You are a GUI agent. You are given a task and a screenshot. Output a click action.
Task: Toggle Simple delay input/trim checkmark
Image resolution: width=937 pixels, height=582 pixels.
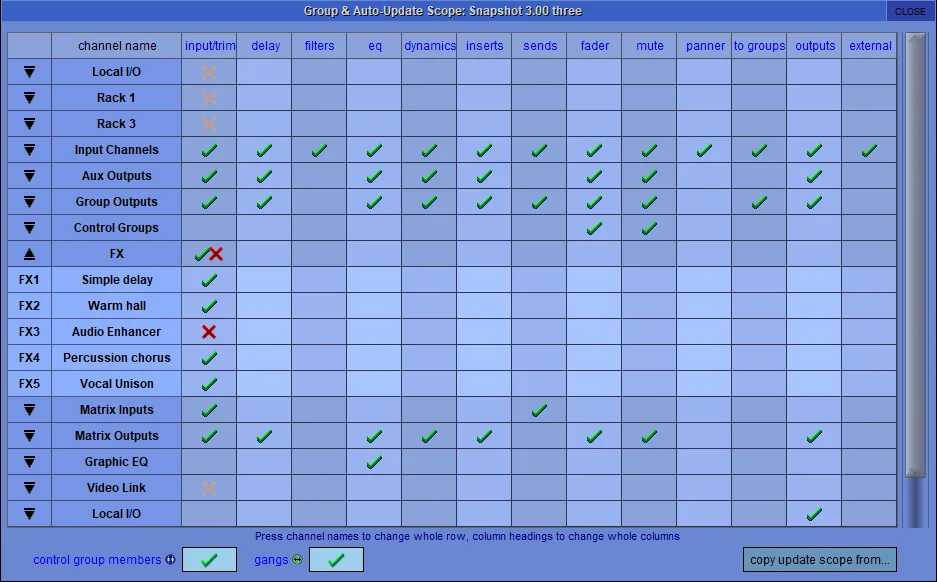(210, 280)
